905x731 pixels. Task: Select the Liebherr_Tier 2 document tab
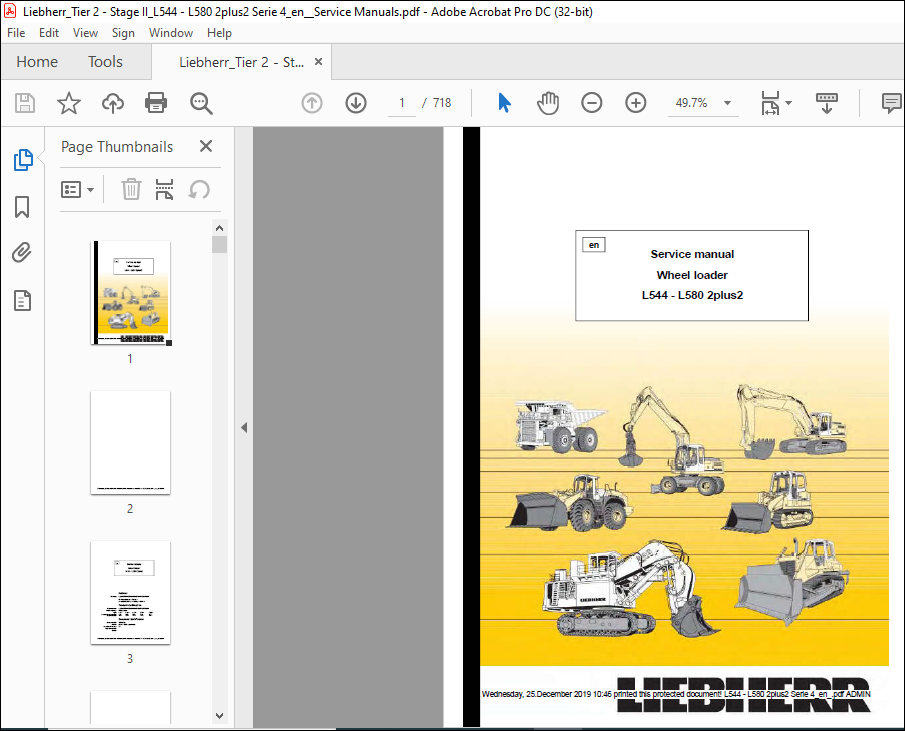point(241,62)
